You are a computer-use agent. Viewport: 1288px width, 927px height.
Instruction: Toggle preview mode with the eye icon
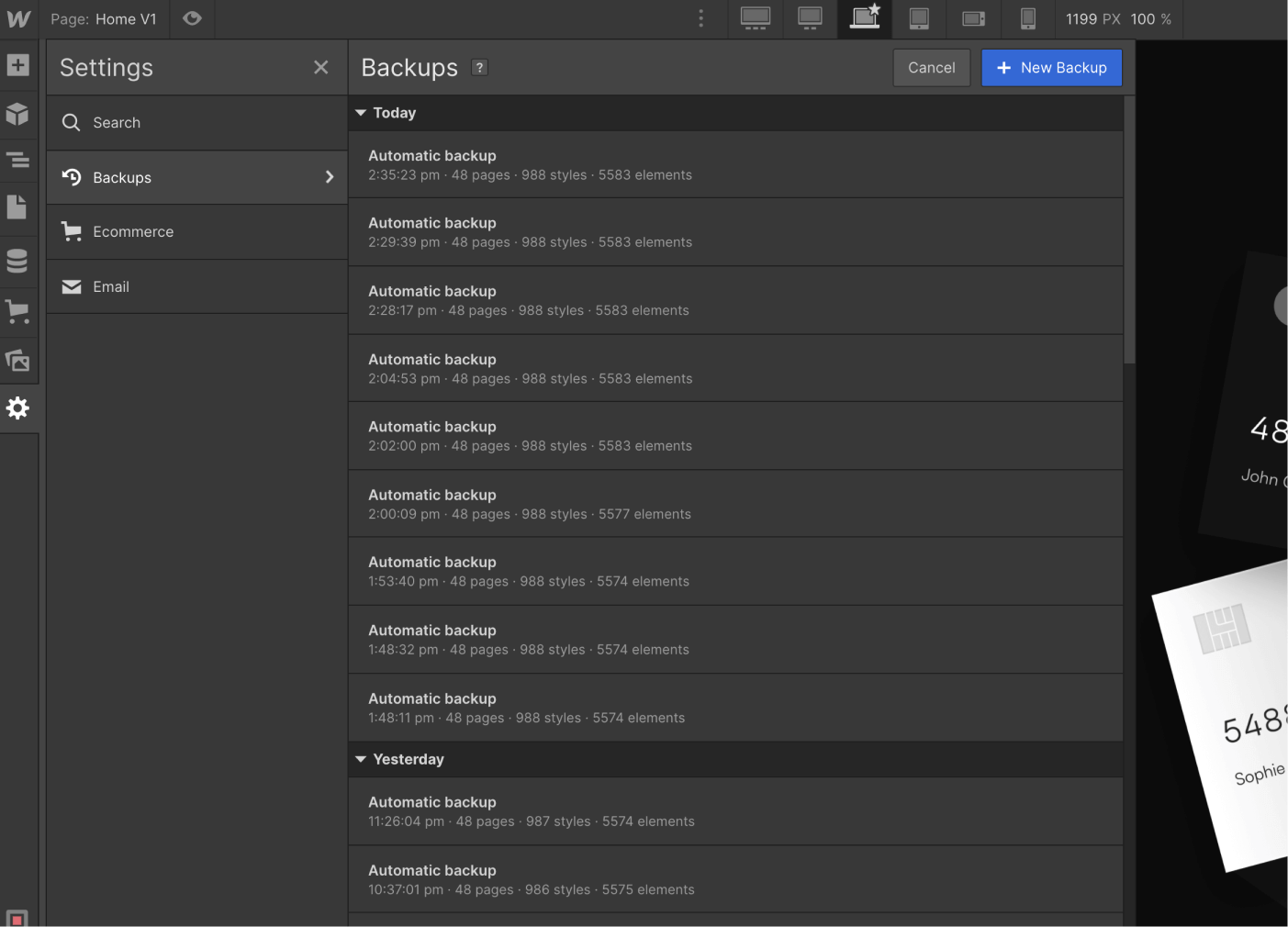pos(192,18)
